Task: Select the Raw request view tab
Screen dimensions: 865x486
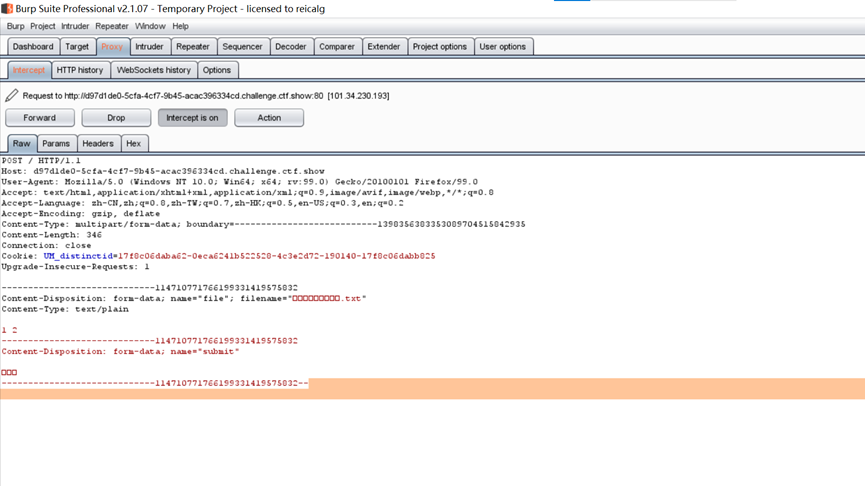Action: pos(22,143)
